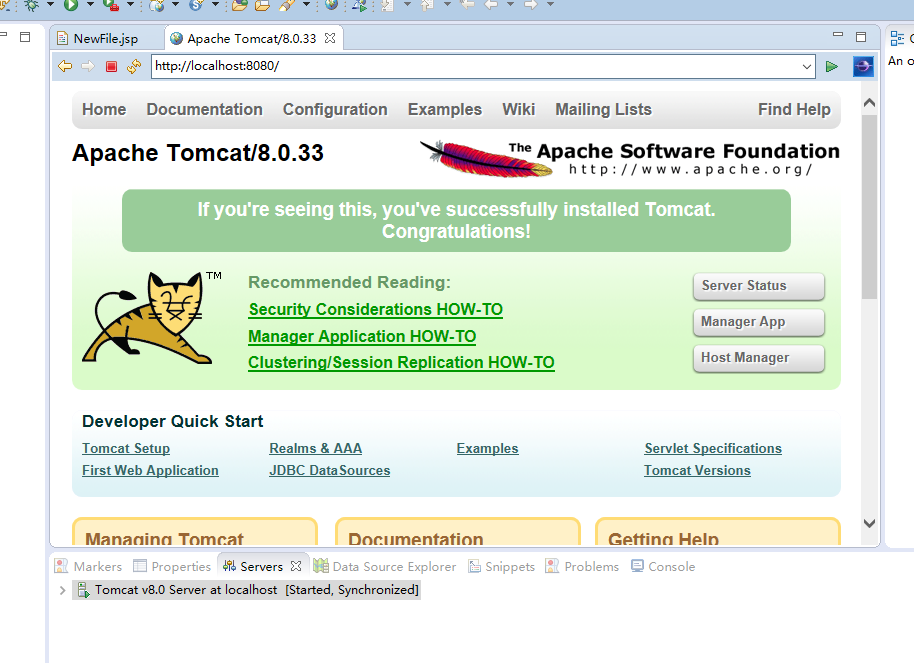Select Tomcat v8.0 Server at localhost row
The width and height of the screenshot is (914, 663).
click(x=246, y=590)
